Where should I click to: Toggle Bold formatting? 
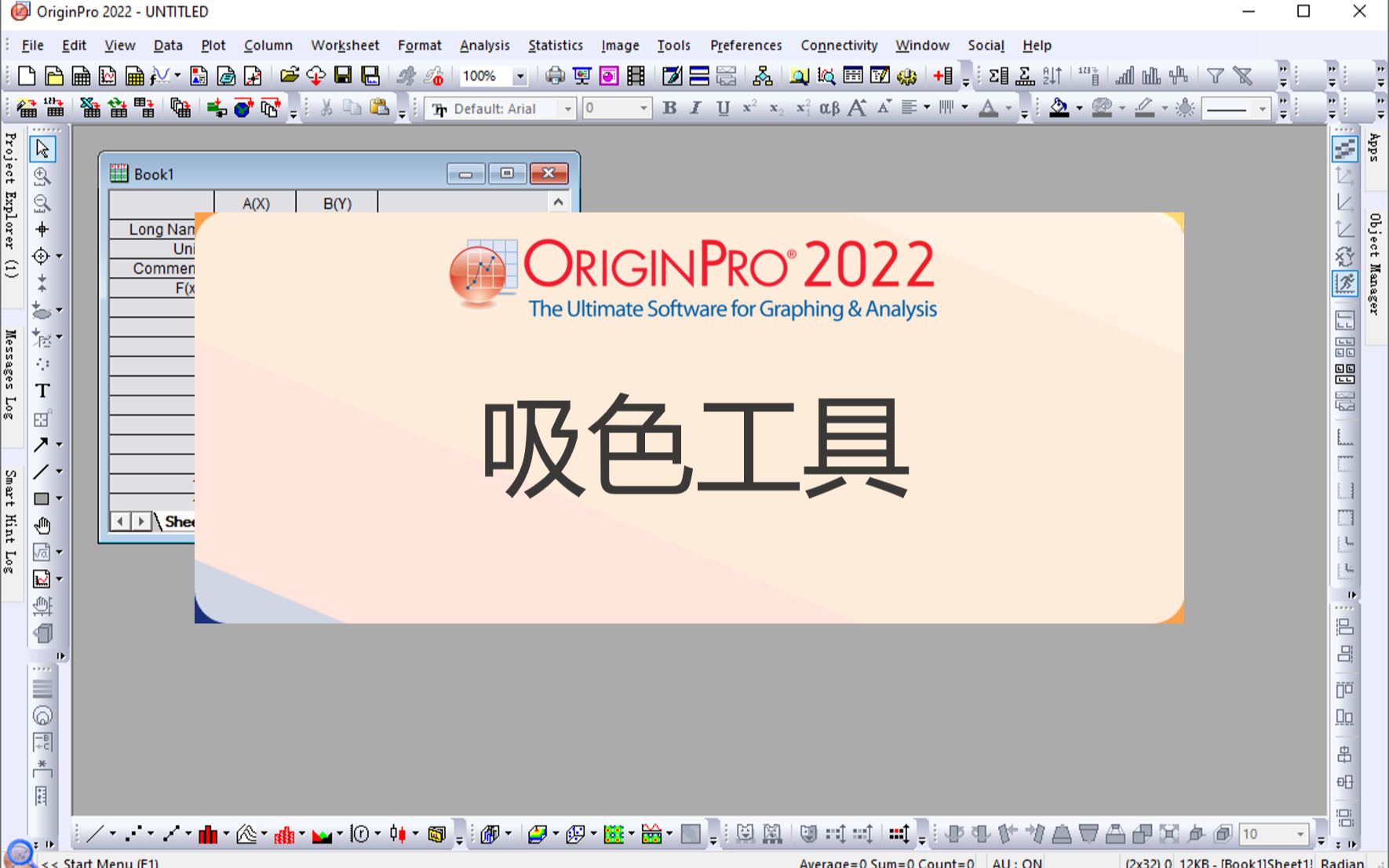669,108
